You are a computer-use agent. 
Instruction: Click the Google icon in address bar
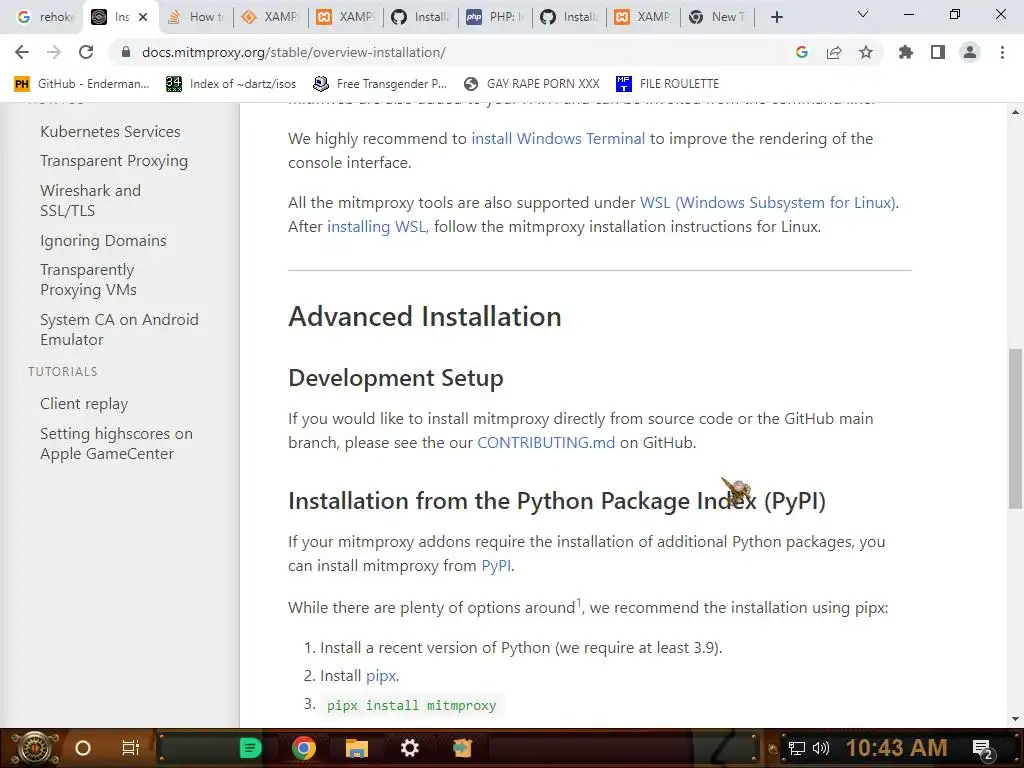(802, 52)
